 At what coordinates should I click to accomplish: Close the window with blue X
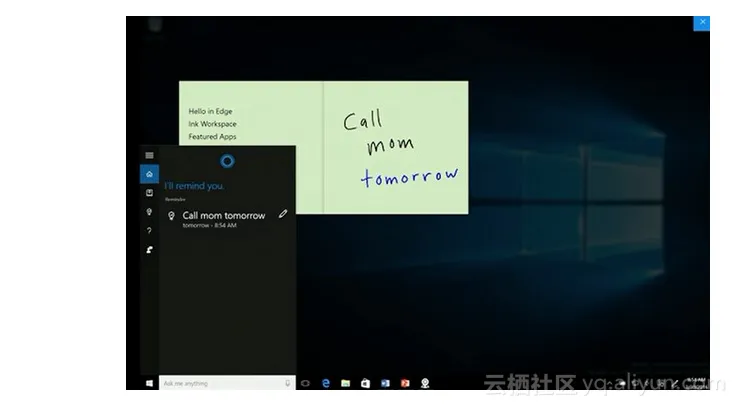pyautogui.click(x=702, y=22)
